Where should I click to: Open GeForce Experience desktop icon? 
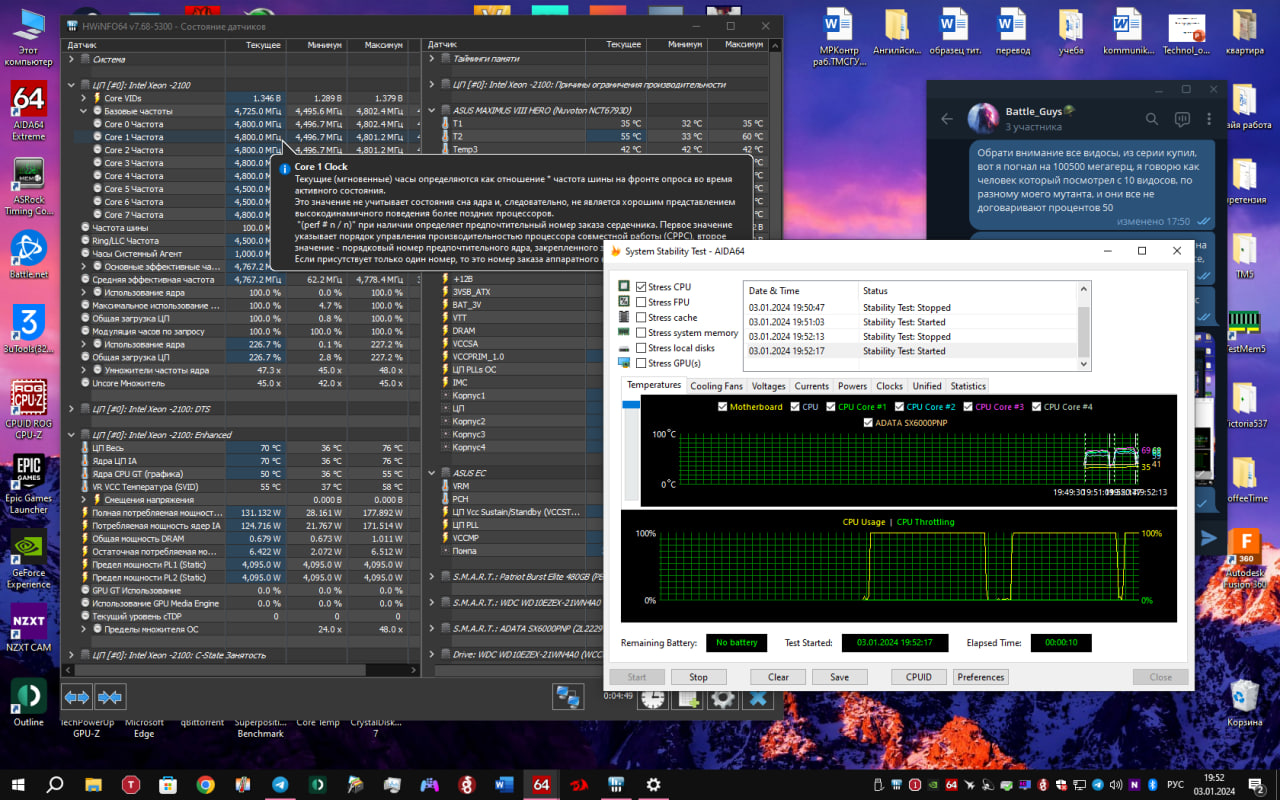click(29, 559)
